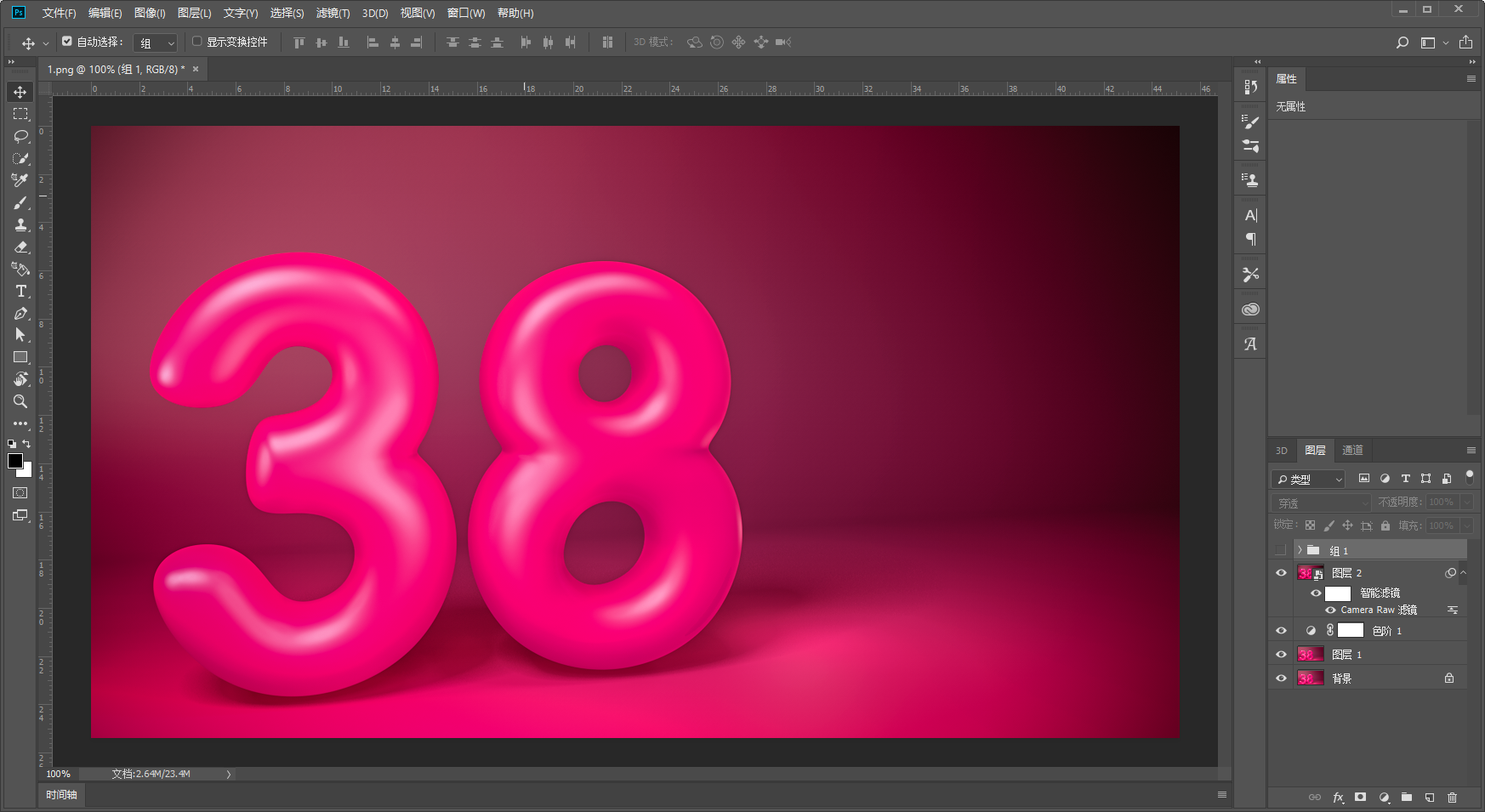Select the Rectangle shape tool

20,357
